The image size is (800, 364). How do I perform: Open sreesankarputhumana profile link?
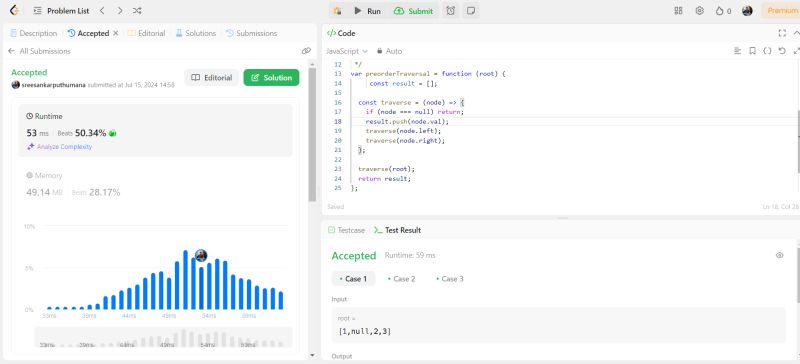click(53, 85)
